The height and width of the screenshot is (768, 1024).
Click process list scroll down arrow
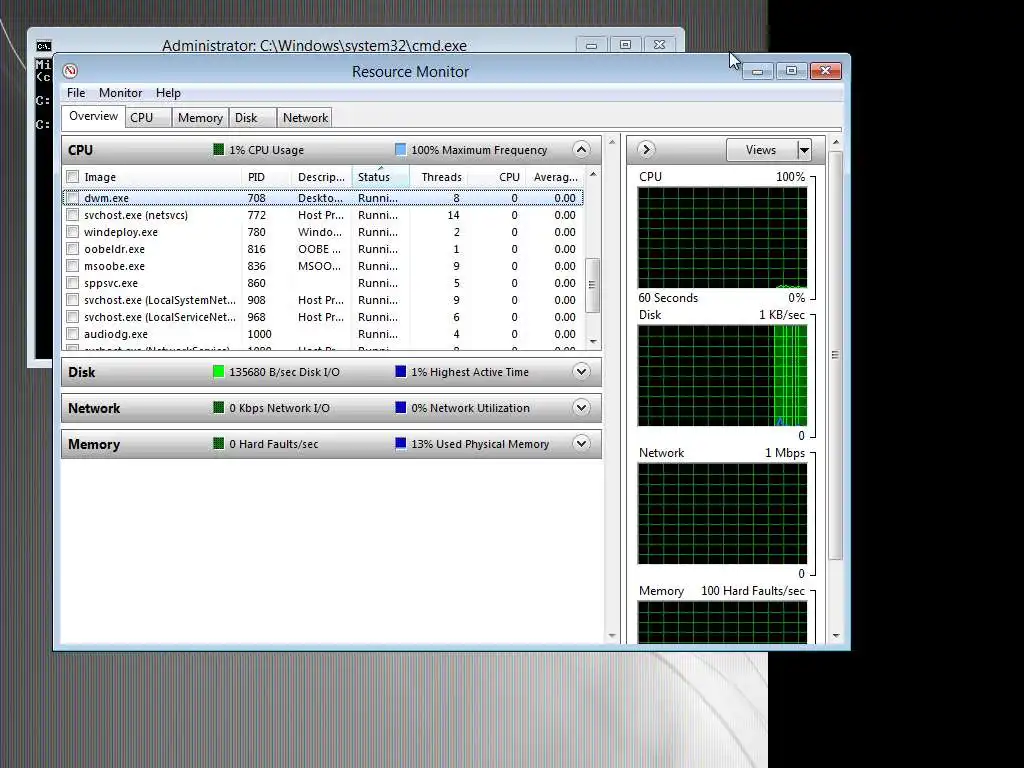[593, 342]
